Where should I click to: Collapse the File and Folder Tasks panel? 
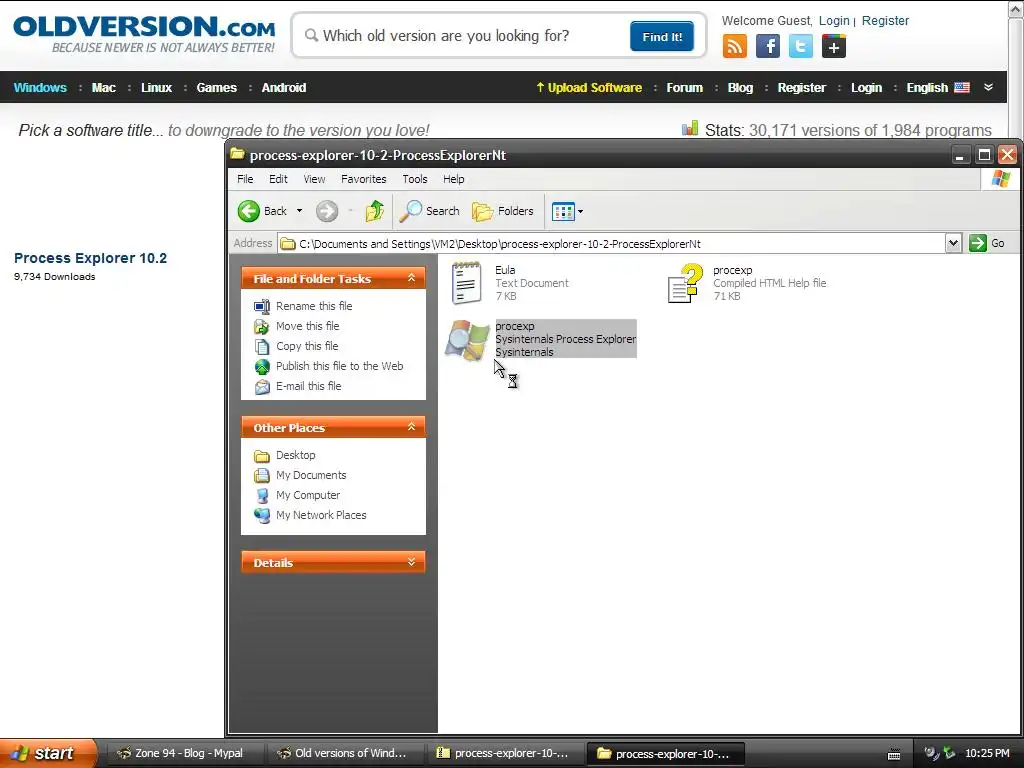pyautogui.click(x=411, y=278)
